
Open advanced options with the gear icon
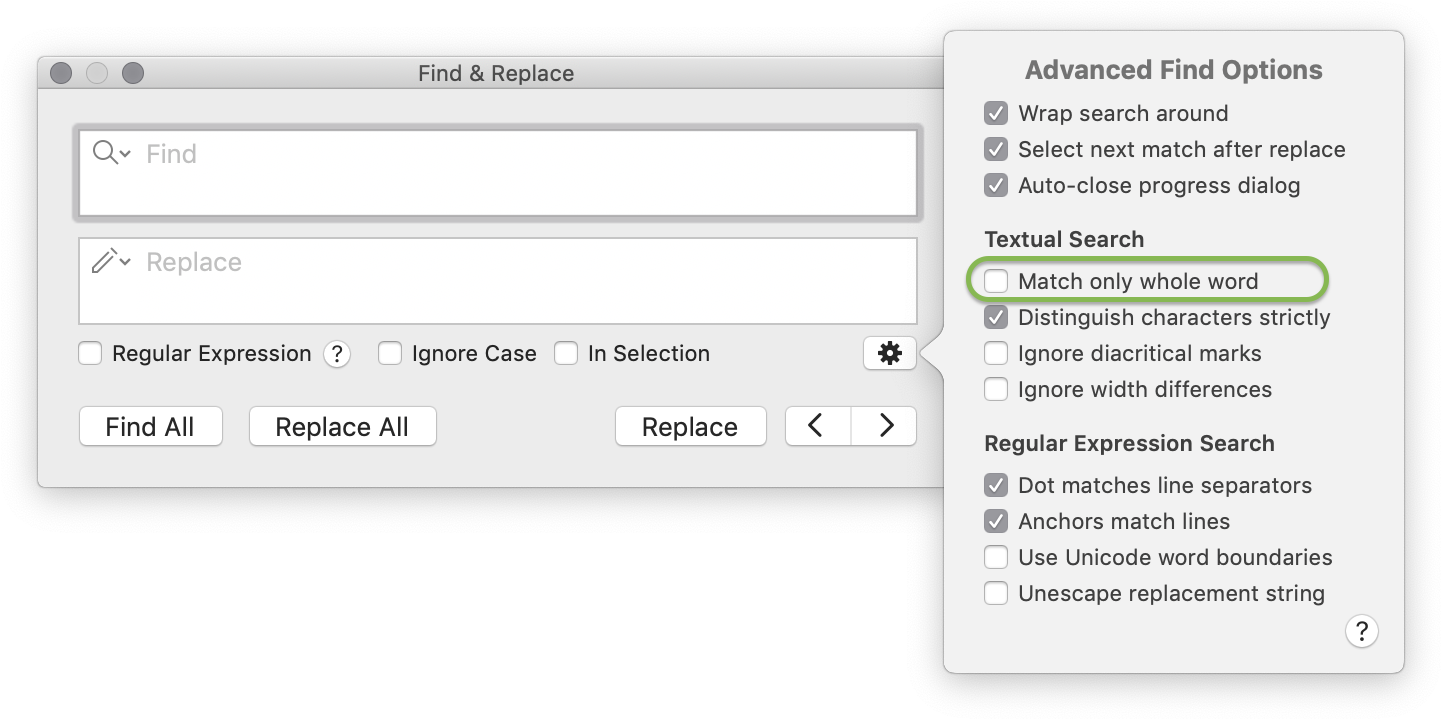click(x=888, y=353)
